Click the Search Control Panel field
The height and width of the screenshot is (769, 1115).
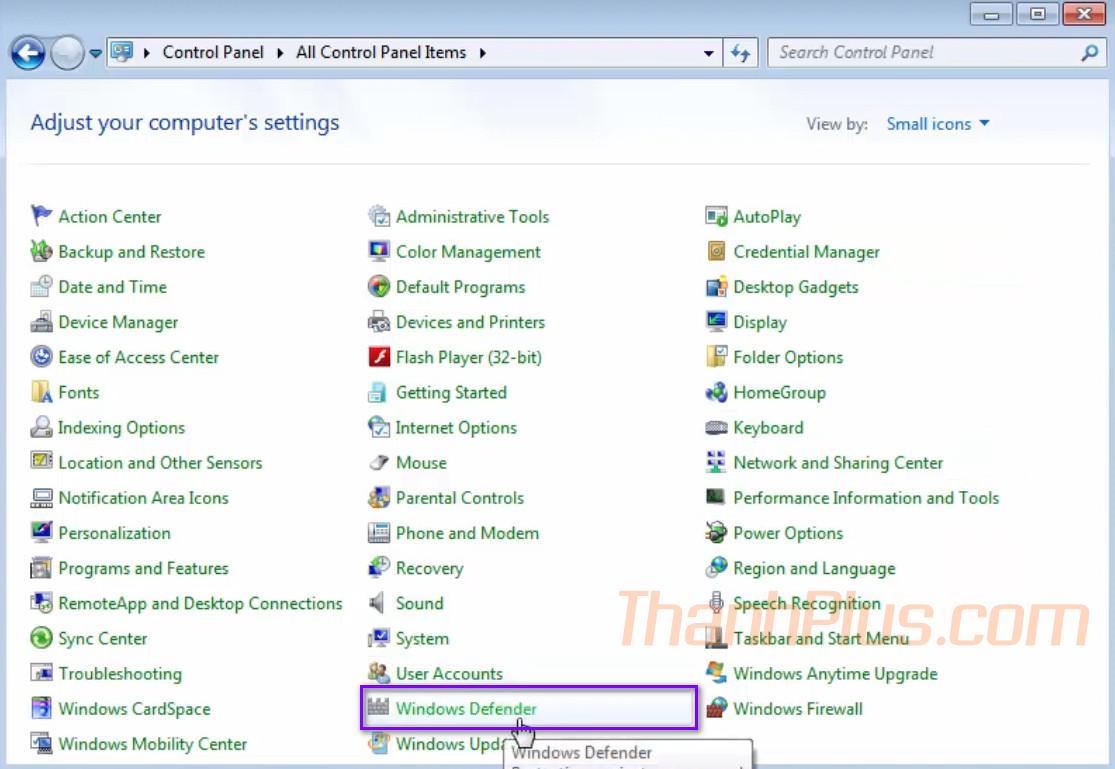click(925, 53)
